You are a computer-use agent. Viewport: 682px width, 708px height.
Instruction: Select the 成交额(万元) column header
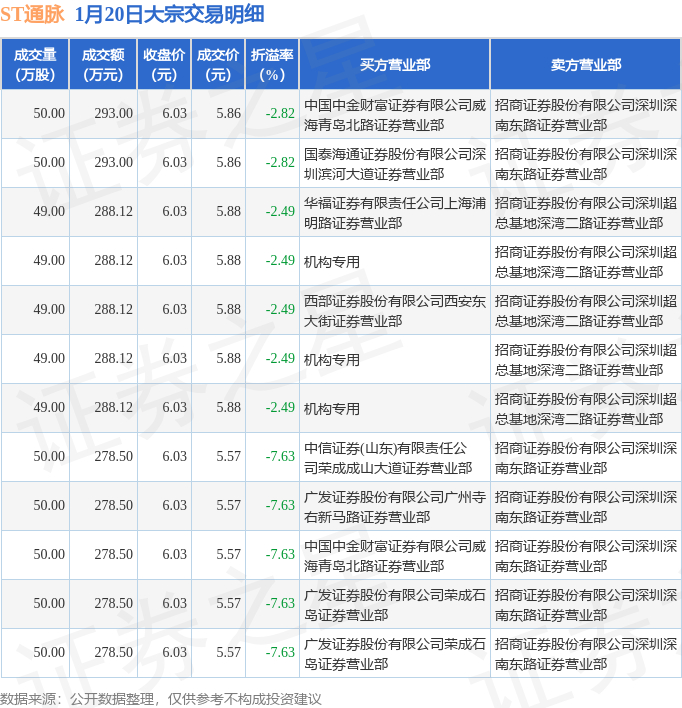103,65
